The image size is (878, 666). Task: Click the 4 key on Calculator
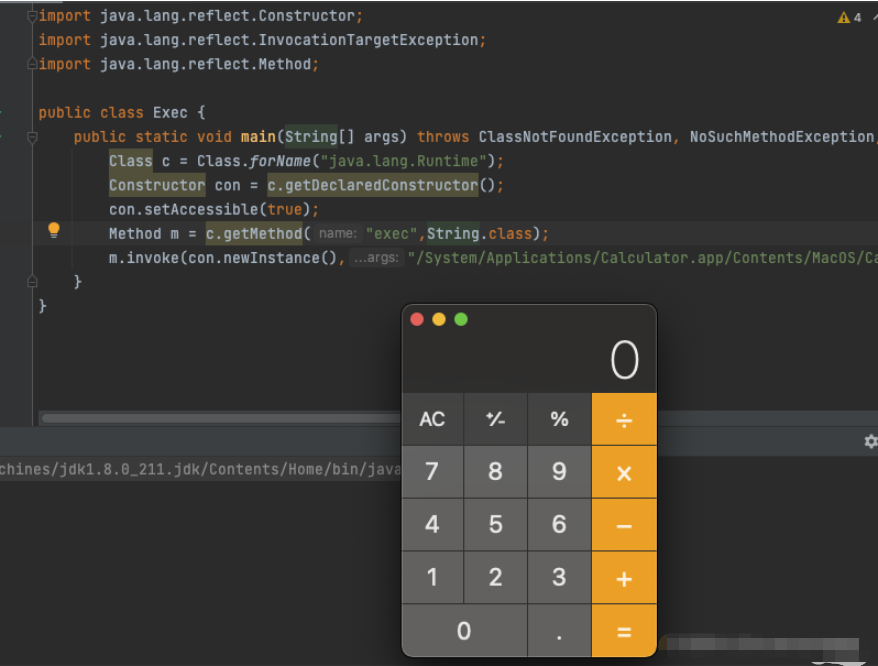pos(432,525)
